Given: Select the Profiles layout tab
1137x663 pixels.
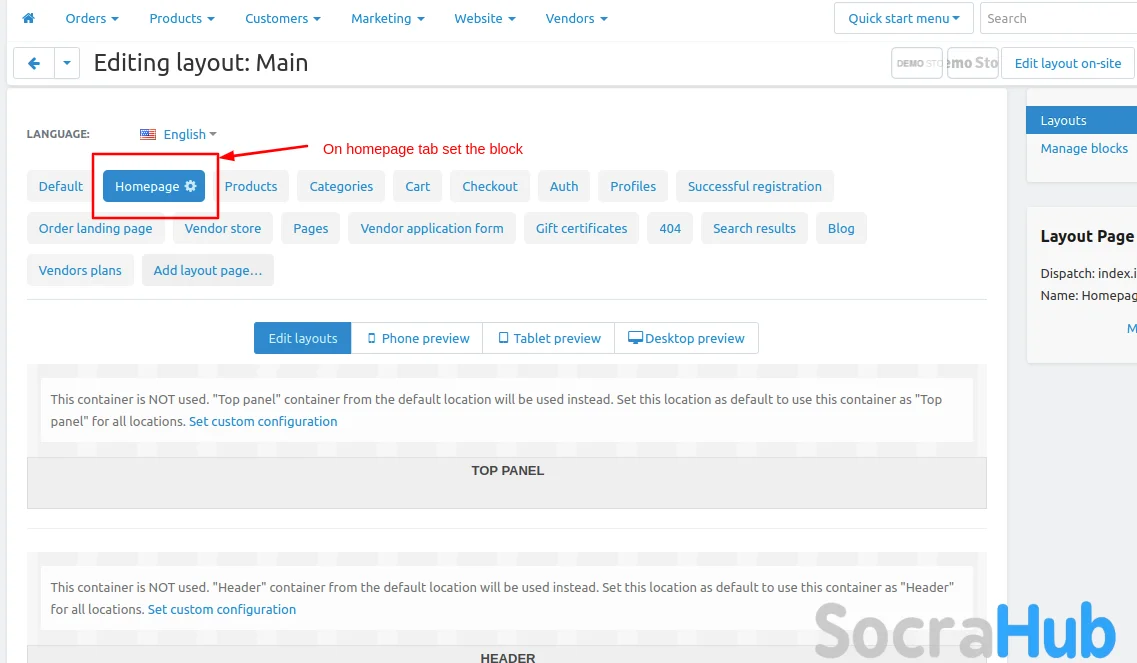Looking at the screenshot, I should click(633, 186).
